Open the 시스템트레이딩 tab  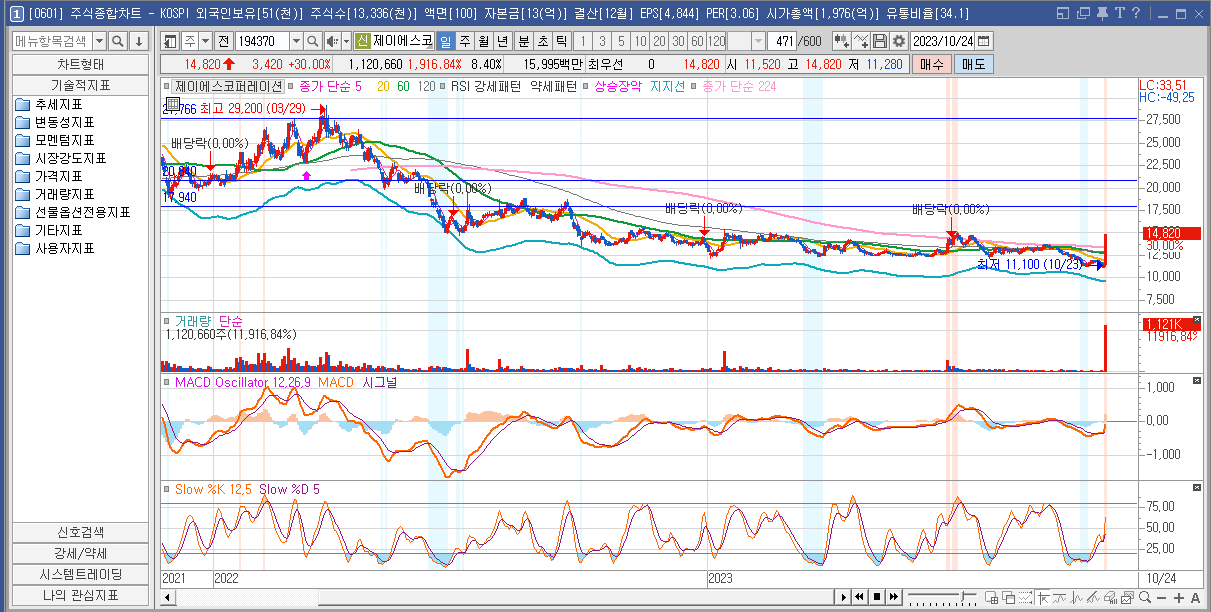[x=81, y=574]
